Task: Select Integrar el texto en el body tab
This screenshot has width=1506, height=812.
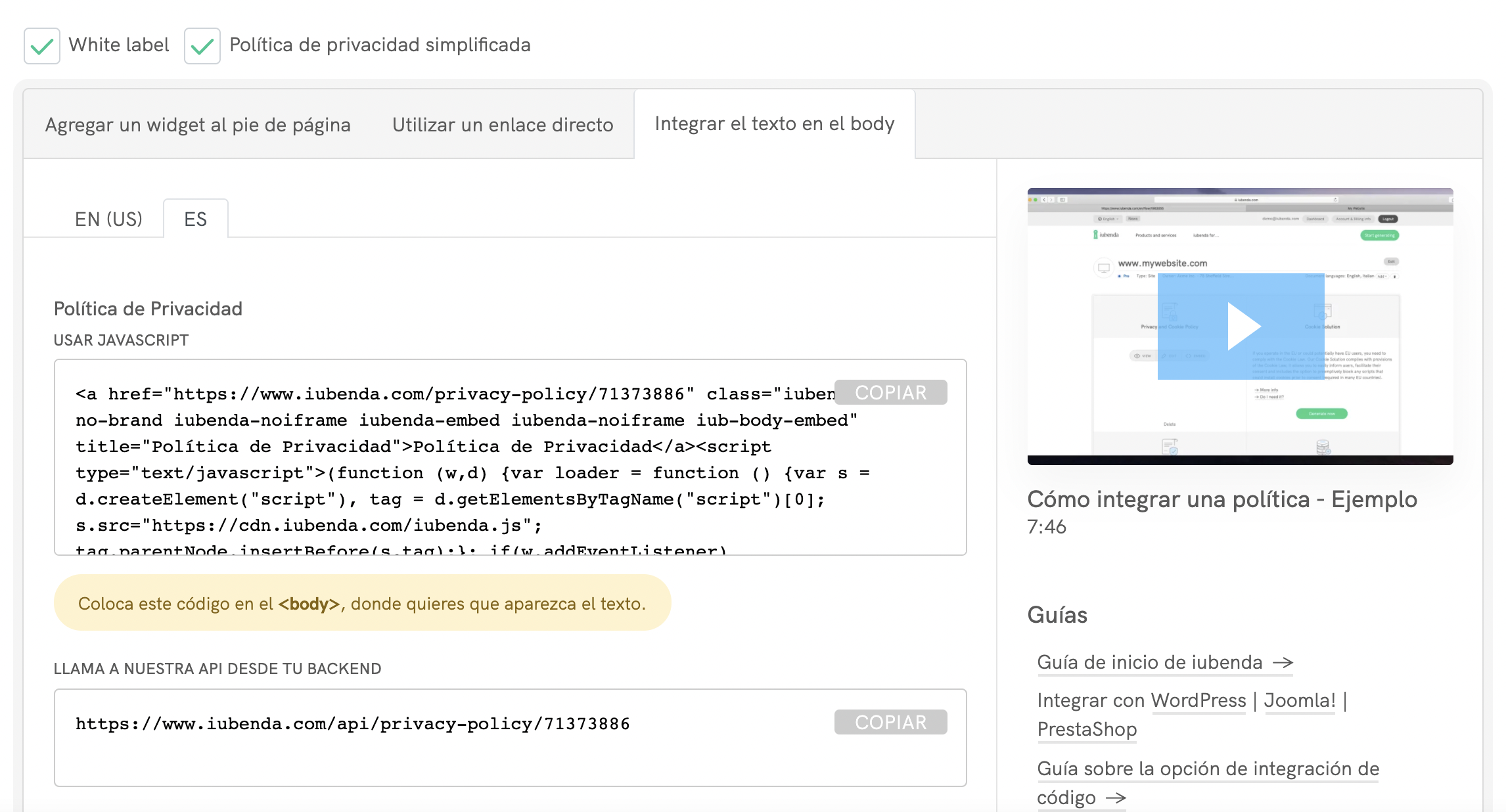Action: coord(774,124)
